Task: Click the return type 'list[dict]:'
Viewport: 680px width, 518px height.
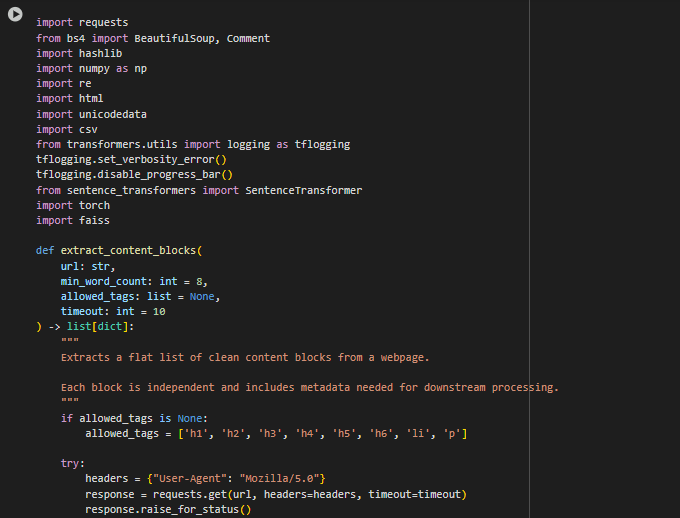Action: point(101,327)
